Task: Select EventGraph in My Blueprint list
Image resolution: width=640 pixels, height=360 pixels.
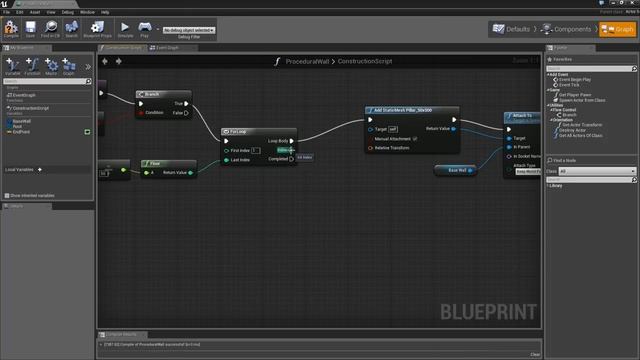Action: click(24, 95)
